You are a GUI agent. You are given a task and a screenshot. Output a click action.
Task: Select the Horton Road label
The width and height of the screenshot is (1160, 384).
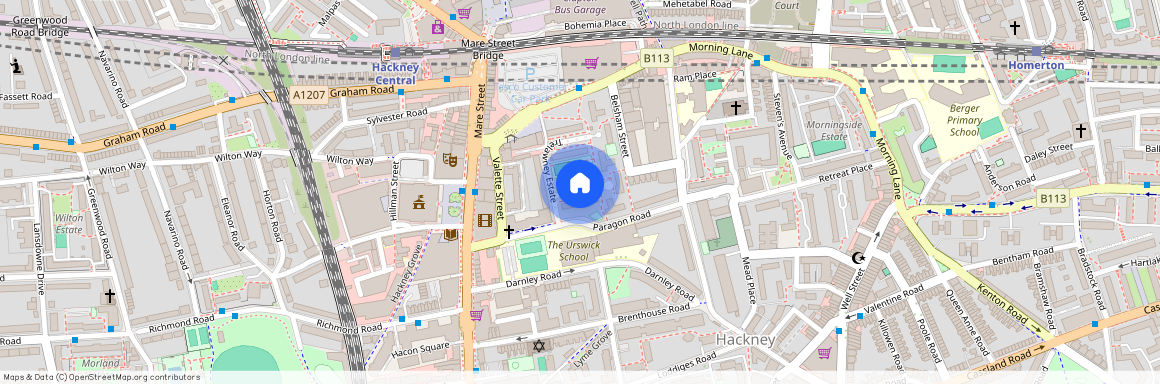[x=272, y=215]
